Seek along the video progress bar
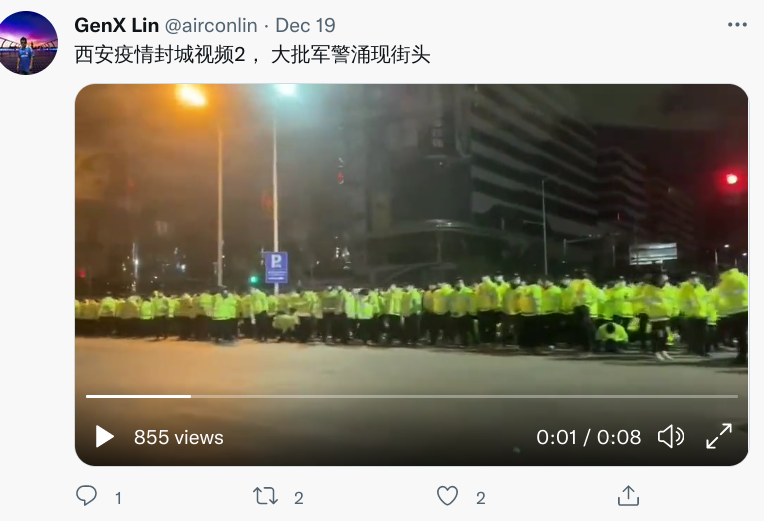The image size is (764, 521). coord(412,397)
